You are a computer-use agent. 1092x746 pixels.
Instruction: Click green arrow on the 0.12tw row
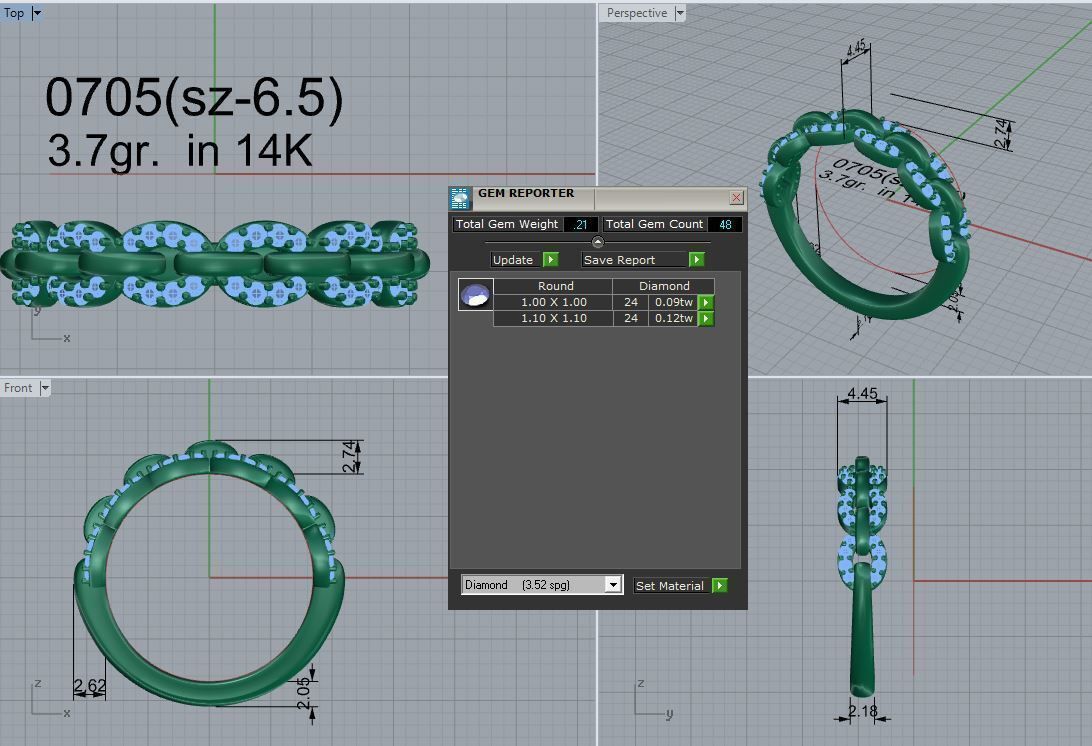click(705, 318)
